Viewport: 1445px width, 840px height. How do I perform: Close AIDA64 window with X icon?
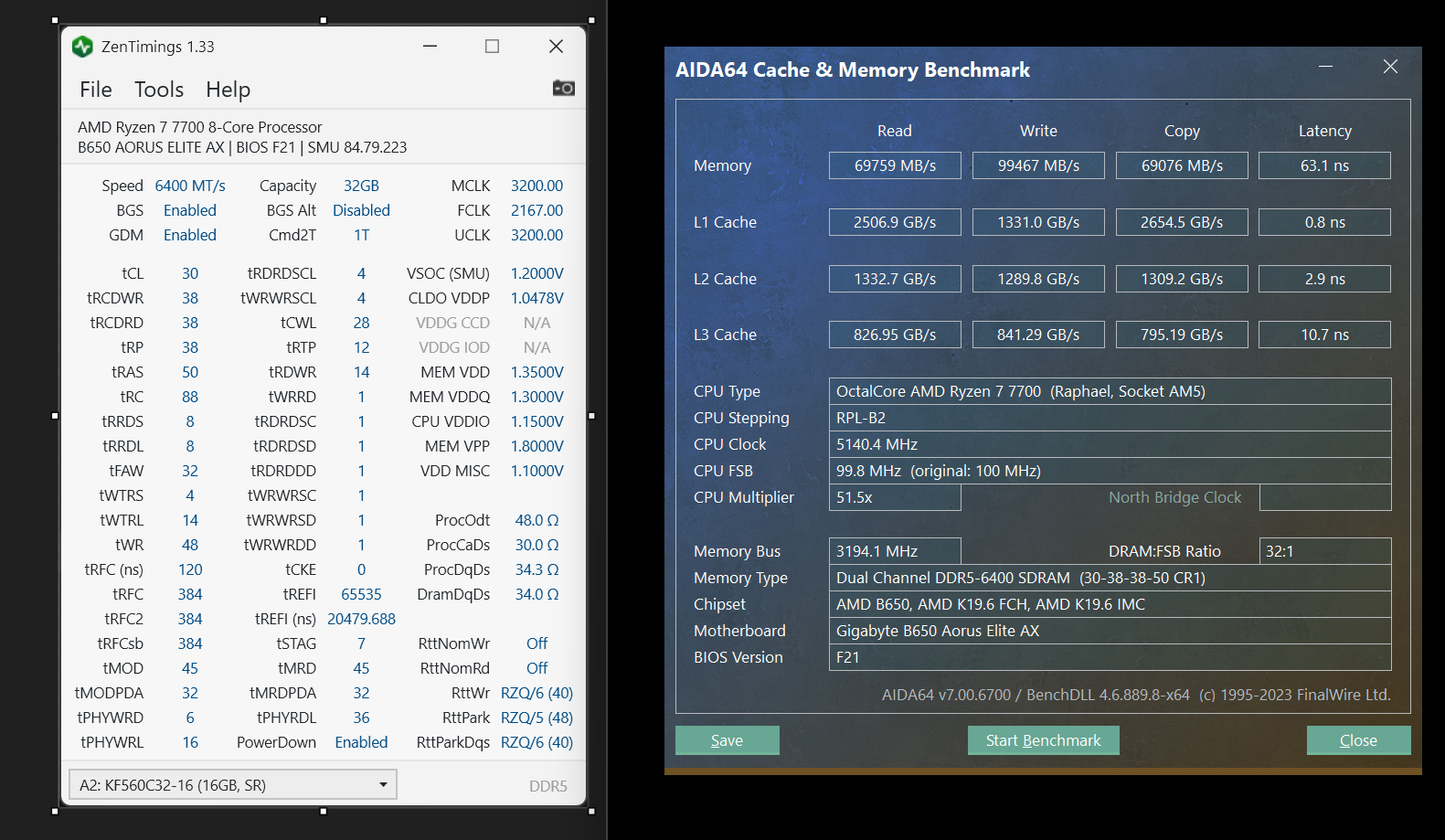(1390, 67)
